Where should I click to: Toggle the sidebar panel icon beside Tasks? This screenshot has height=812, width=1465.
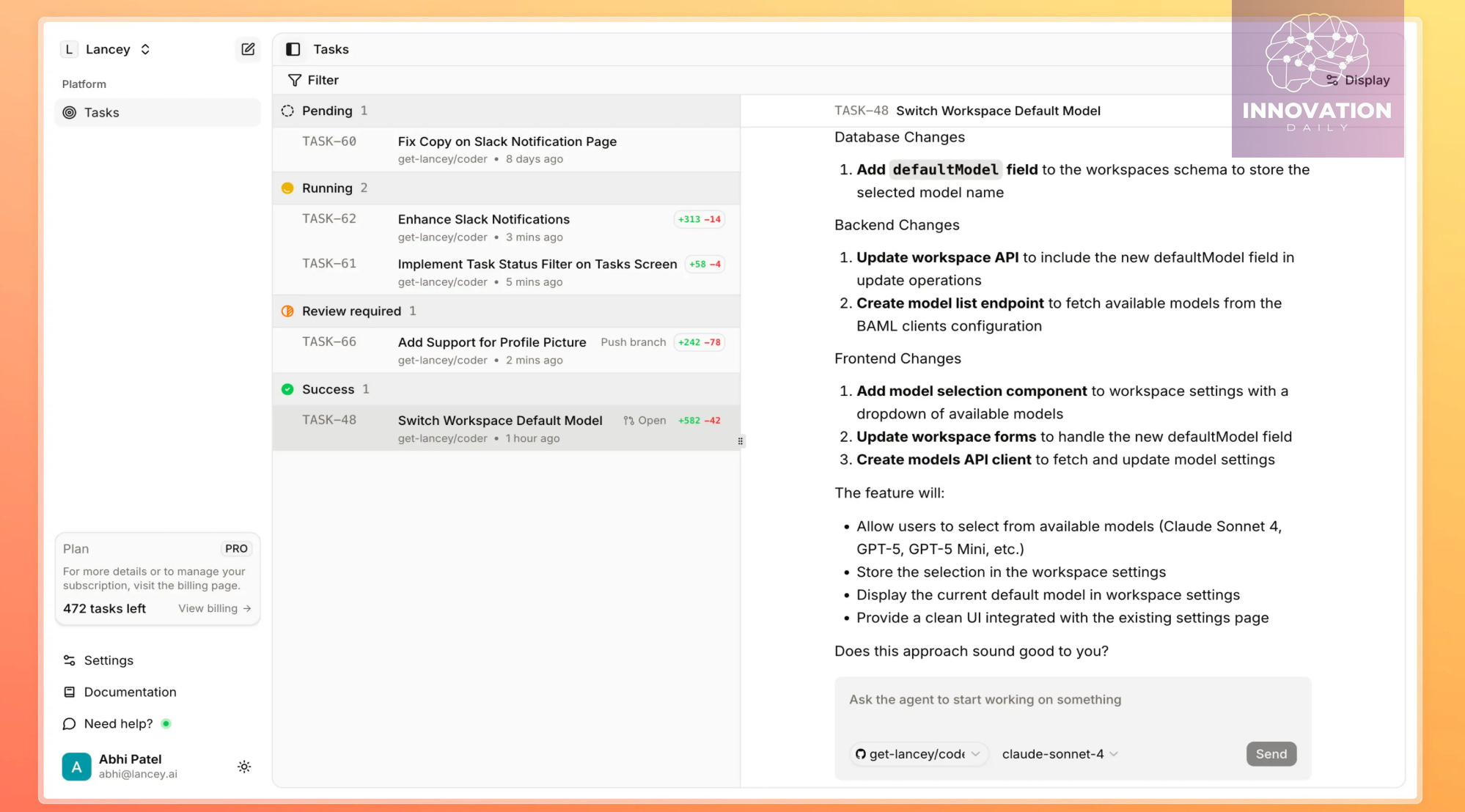coord(293,49)
